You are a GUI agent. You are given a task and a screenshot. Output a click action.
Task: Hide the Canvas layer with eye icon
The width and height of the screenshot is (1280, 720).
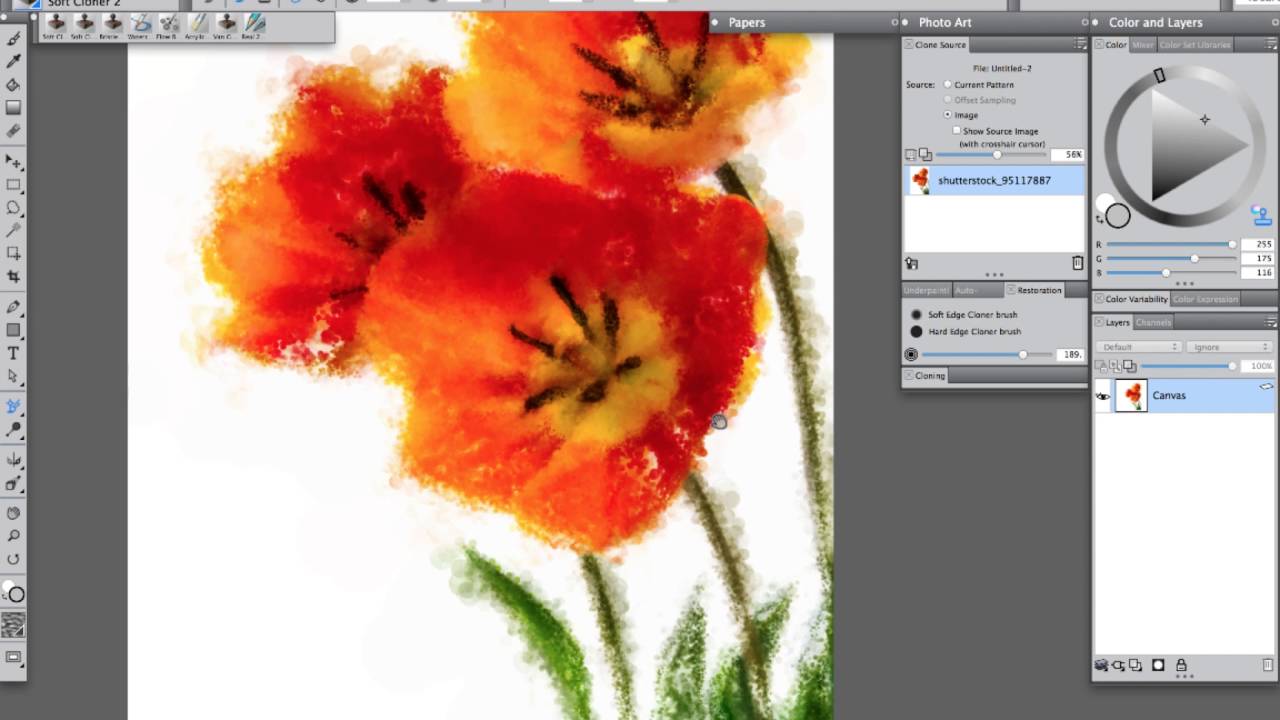point(1103,396)
